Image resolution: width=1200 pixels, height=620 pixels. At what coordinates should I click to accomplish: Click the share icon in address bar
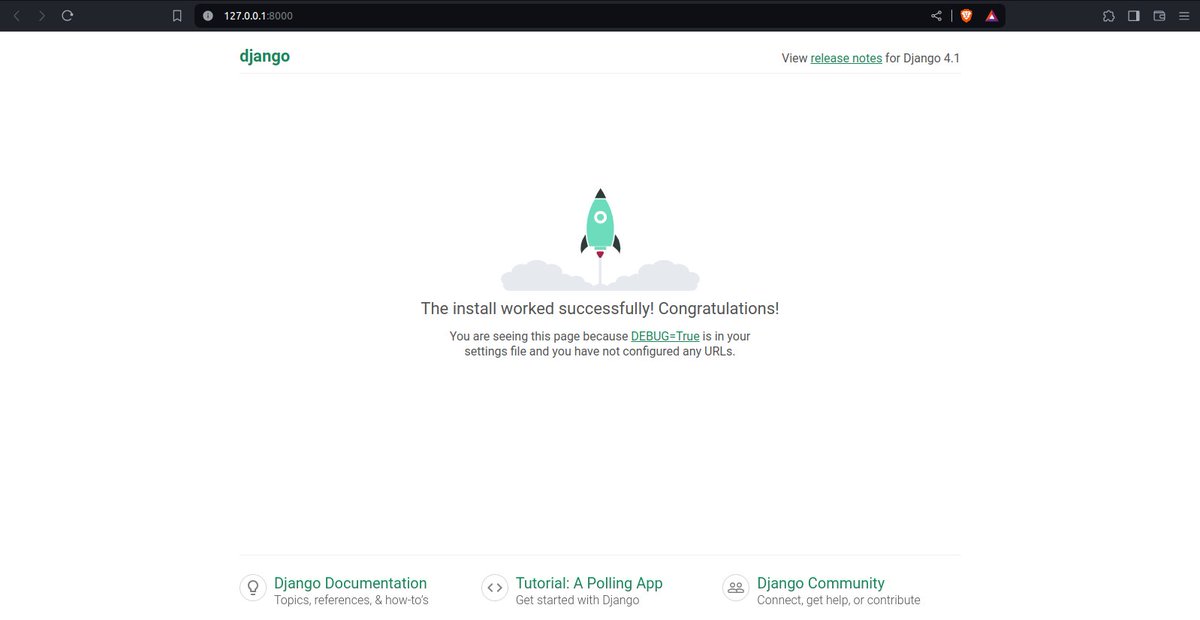pos(936,16)
